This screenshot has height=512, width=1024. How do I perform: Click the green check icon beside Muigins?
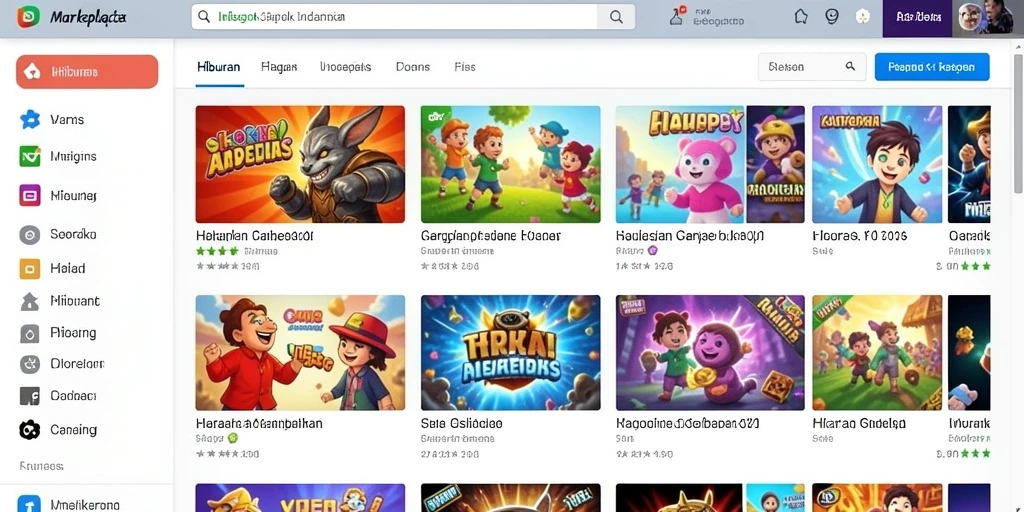click(x=29, y=157)
